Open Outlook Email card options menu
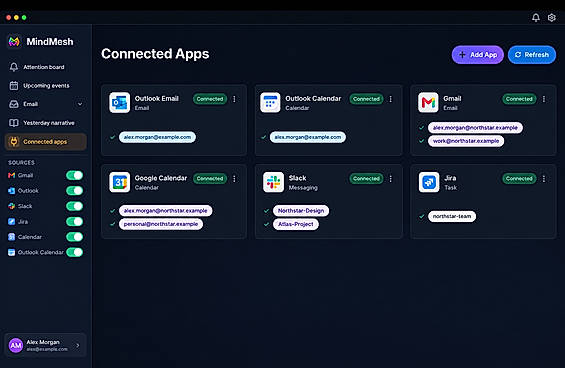Screen dimensions: 565x368 (234, 99)
